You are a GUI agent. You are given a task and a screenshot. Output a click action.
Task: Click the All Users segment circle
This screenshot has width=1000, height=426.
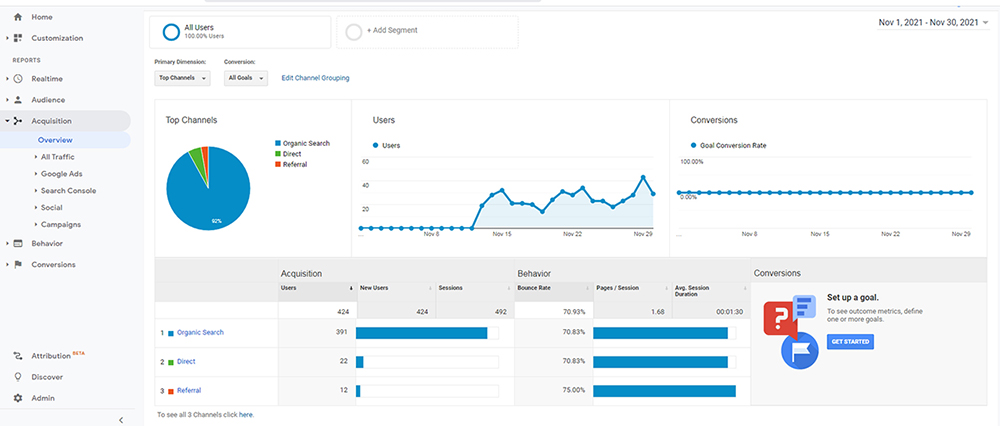171,32
